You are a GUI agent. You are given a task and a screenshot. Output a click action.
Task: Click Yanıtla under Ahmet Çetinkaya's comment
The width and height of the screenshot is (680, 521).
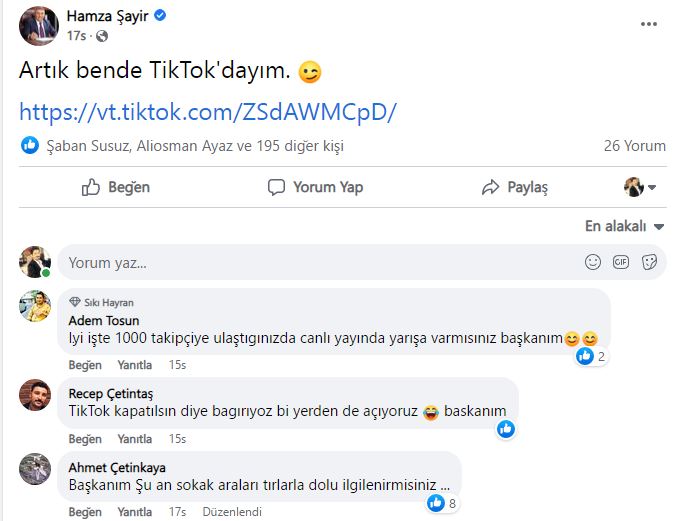pos(134,512)
